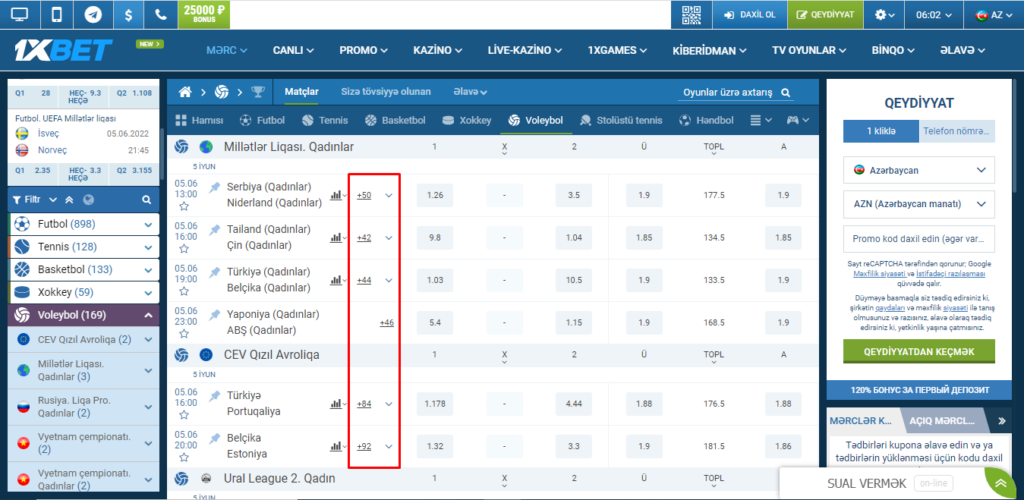Viewport: 1024px width, 500px height.
Task: Favorite the Tailand vs Çin match star
Action: (184, 249)
